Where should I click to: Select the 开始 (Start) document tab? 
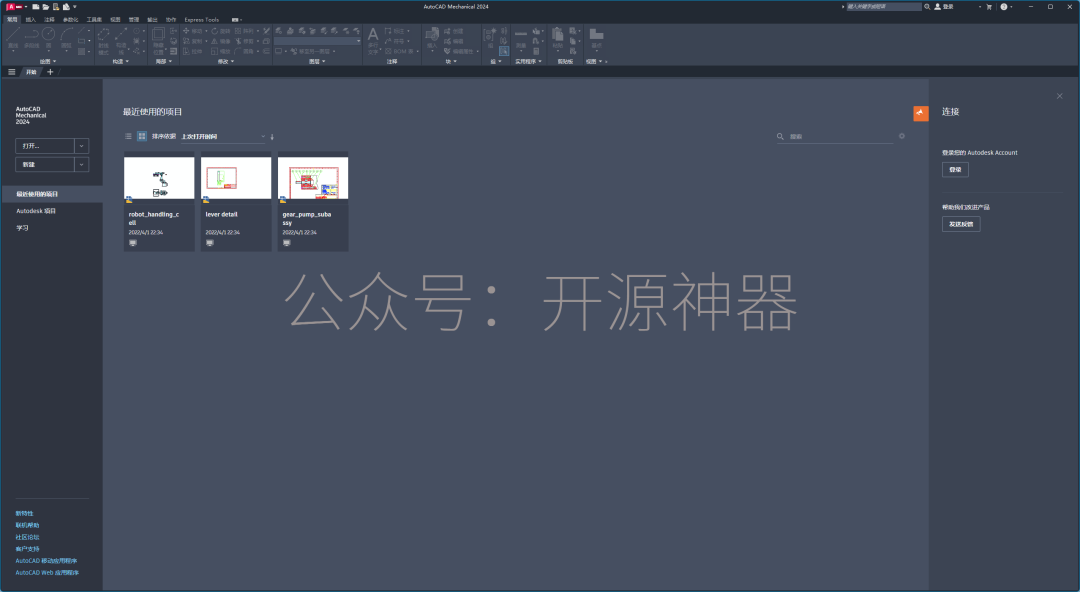(x=31, y=72)
